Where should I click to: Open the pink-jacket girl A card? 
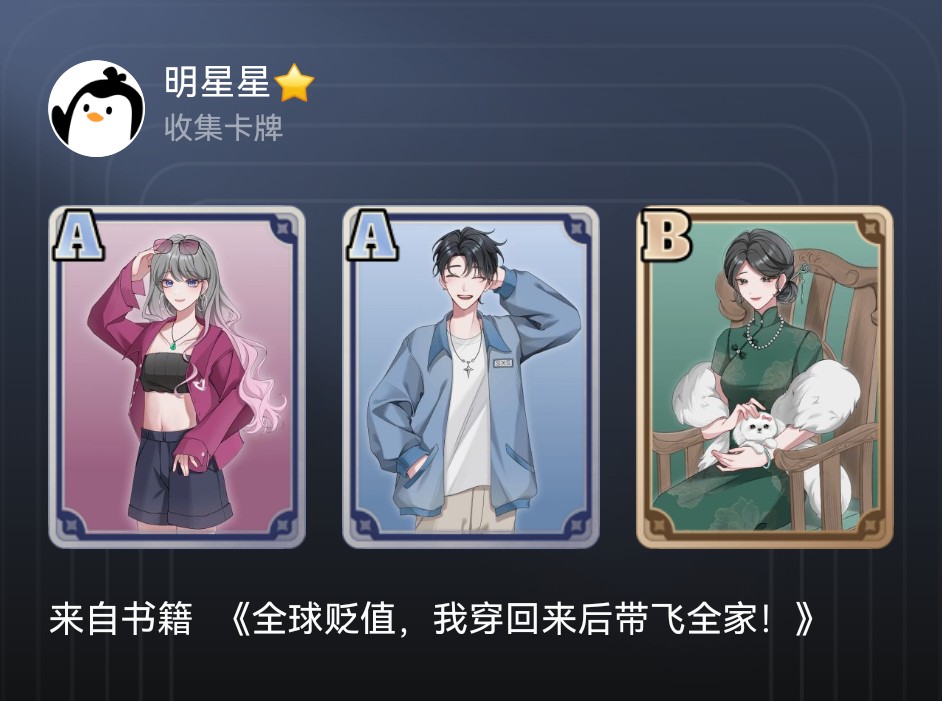click(177, 377)
